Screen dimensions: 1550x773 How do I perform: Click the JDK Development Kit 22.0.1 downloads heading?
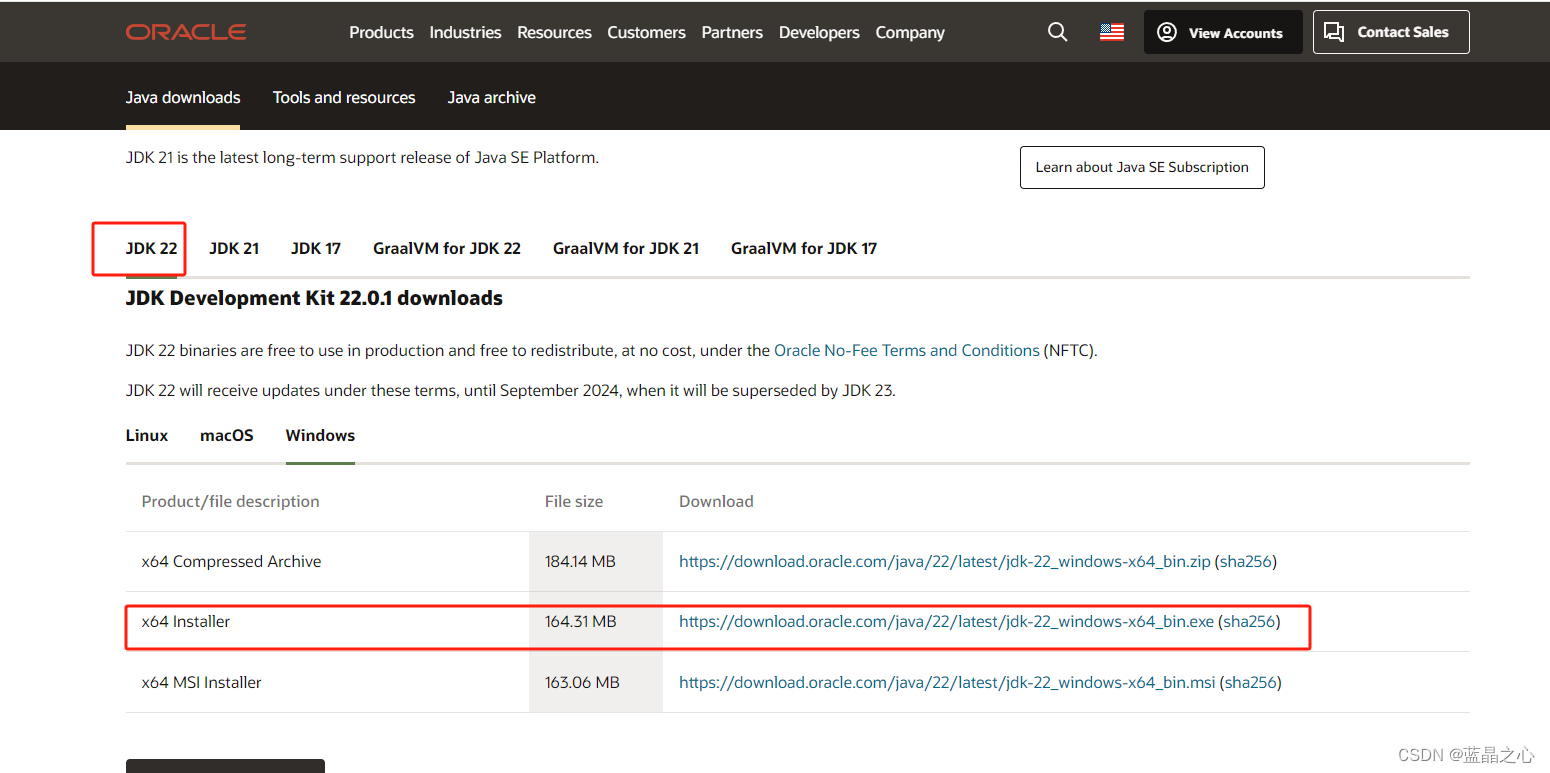pos(314,298)
